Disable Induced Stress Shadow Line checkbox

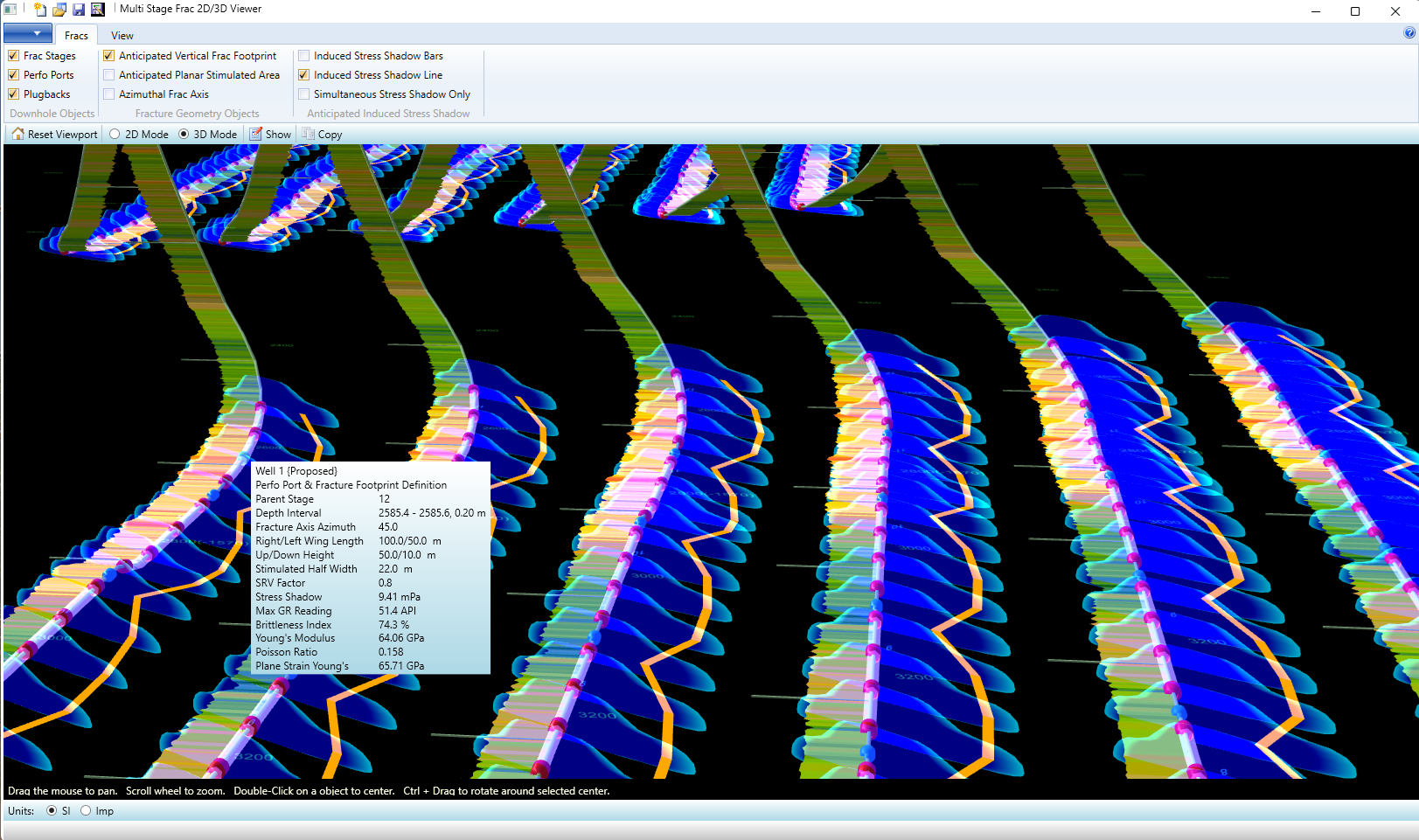tap(304, 75)
